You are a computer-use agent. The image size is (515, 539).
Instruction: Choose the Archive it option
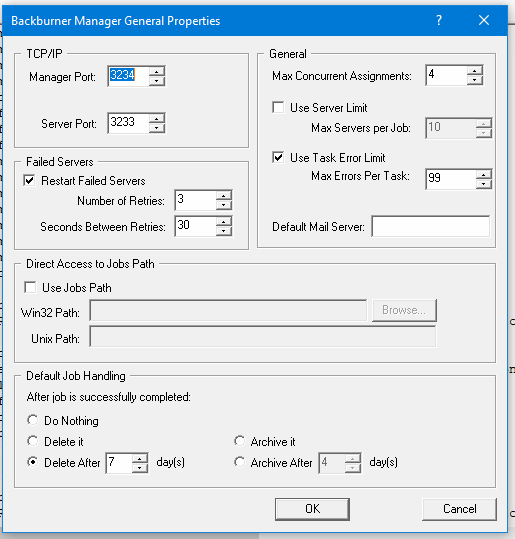[239, 441]
